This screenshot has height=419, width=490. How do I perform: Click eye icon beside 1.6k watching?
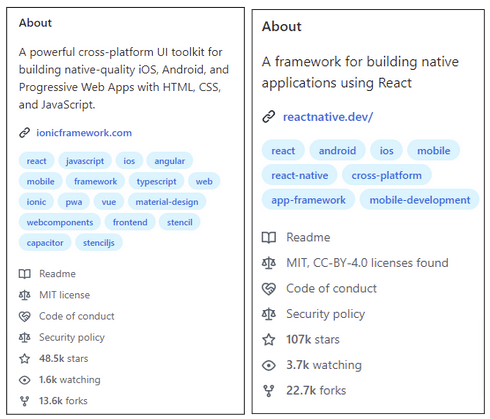[x=25, y=380]
